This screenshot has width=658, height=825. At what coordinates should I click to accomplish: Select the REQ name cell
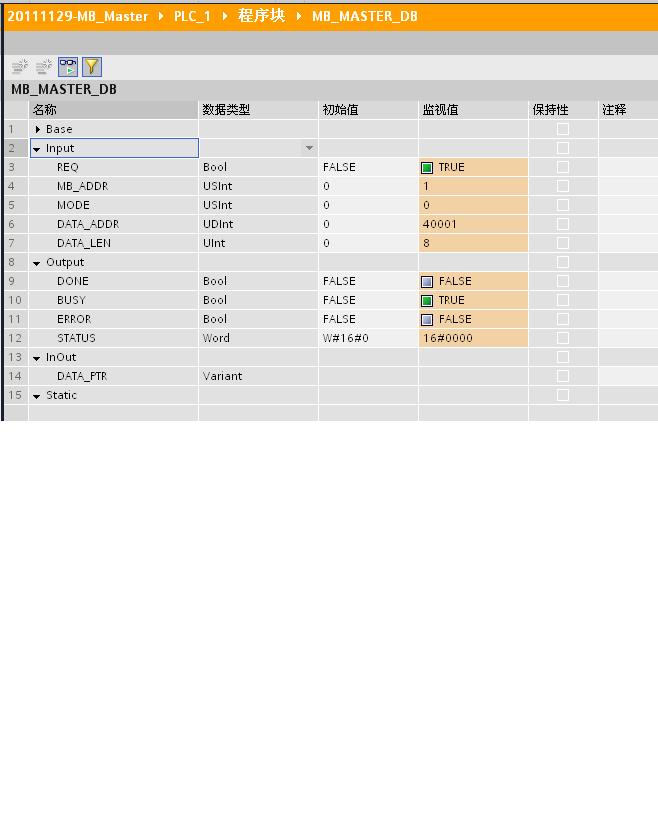[113, 167]
